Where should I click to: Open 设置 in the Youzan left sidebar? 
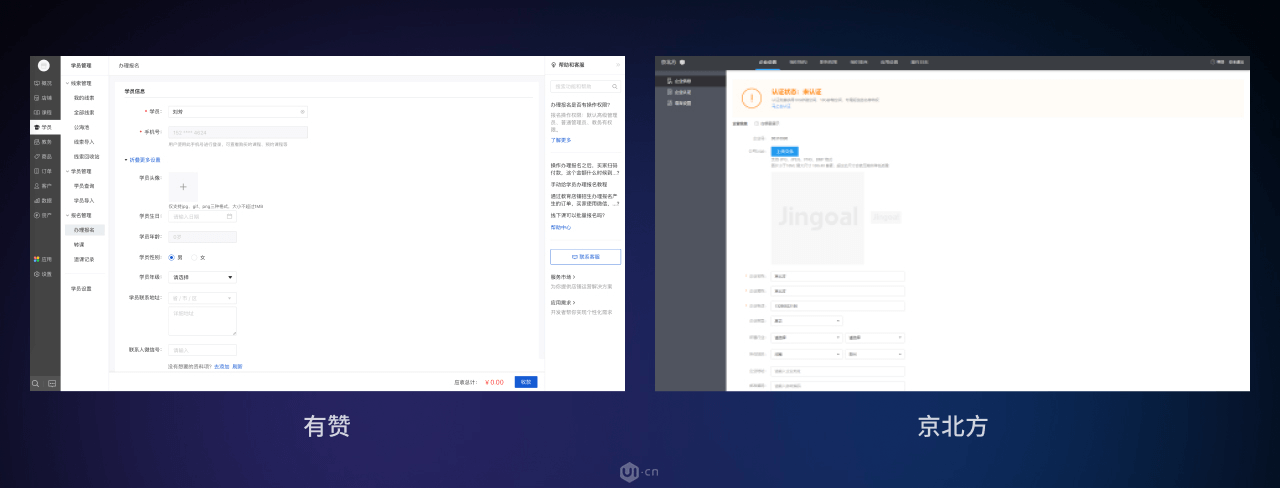click(x=44, y=274)
